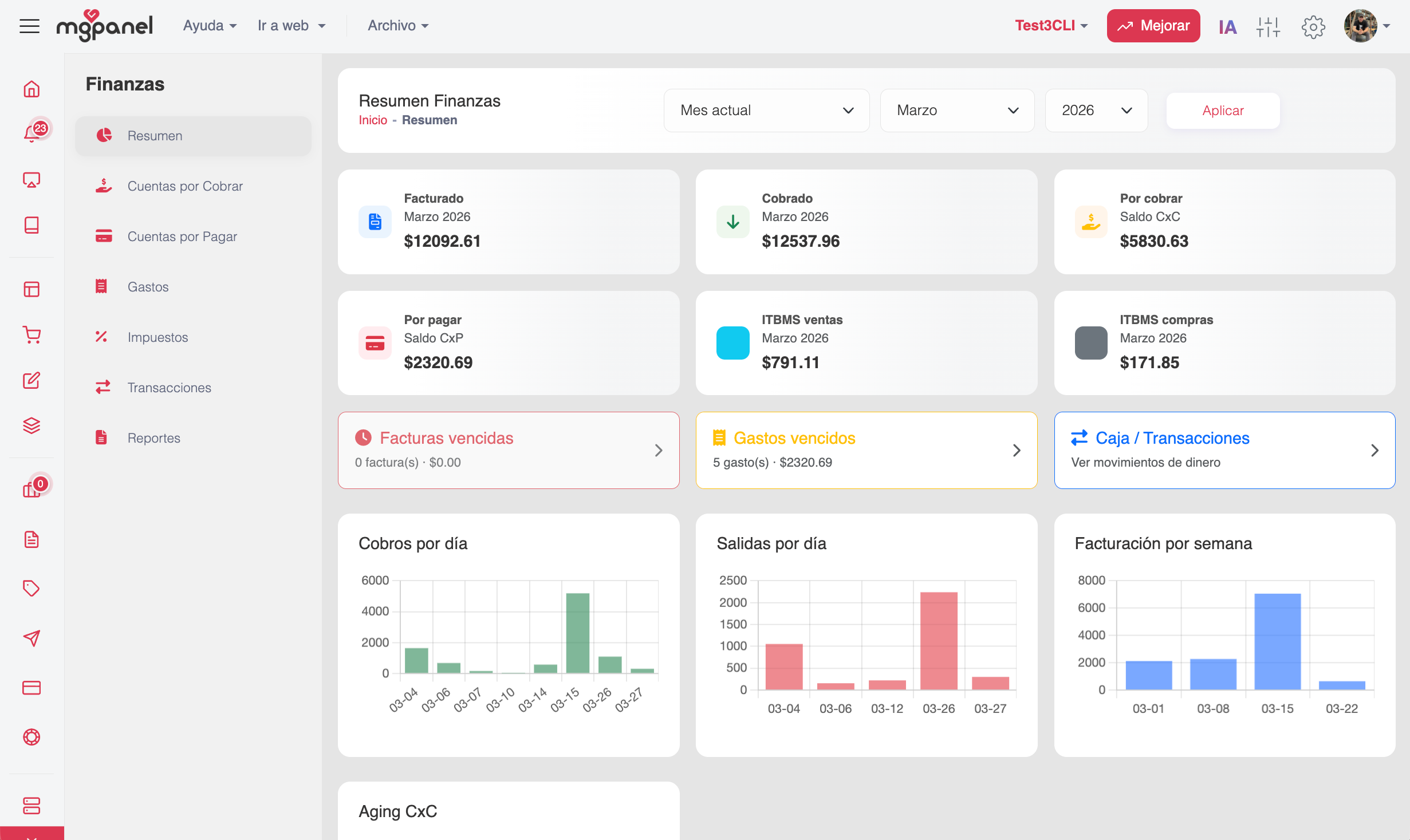Click the notifications bell with badge 23

(x=32, y=133)
